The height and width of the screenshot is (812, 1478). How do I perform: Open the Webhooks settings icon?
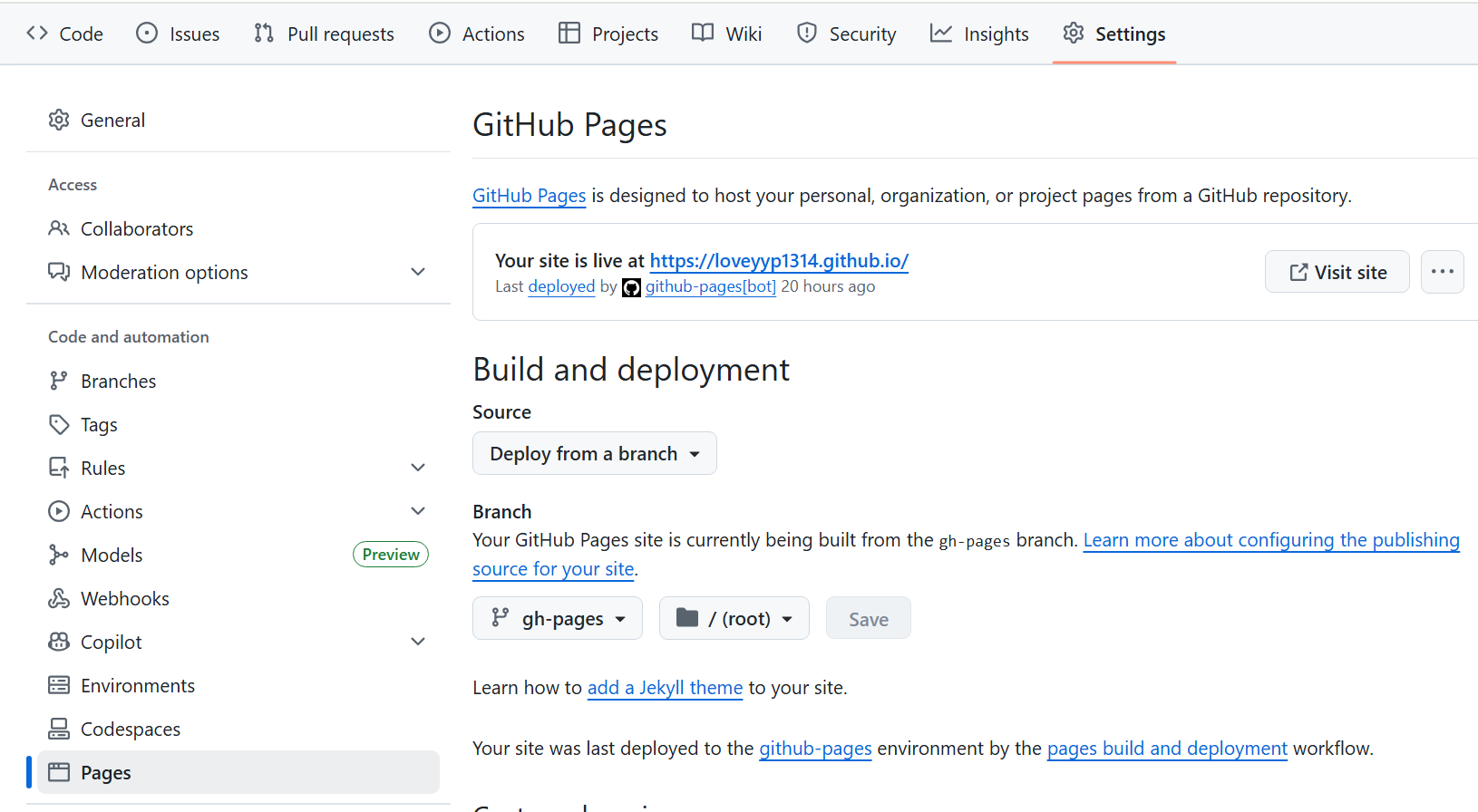59,598
